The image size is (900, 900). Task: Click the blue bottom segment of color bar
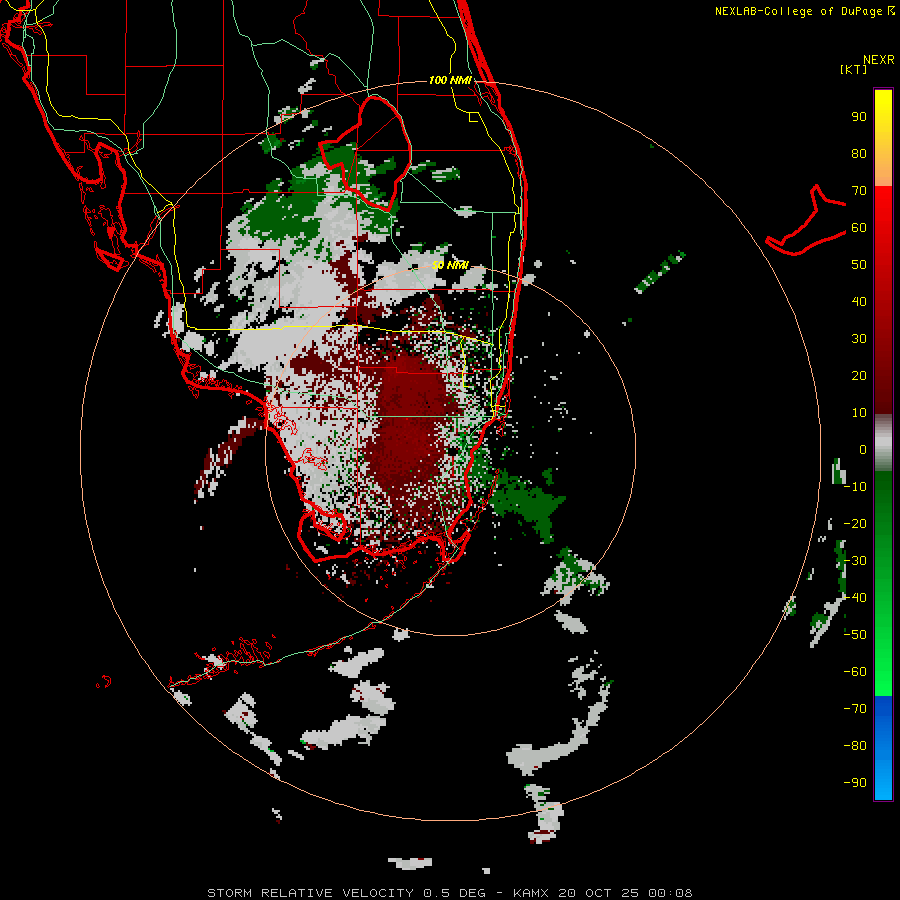883,748
